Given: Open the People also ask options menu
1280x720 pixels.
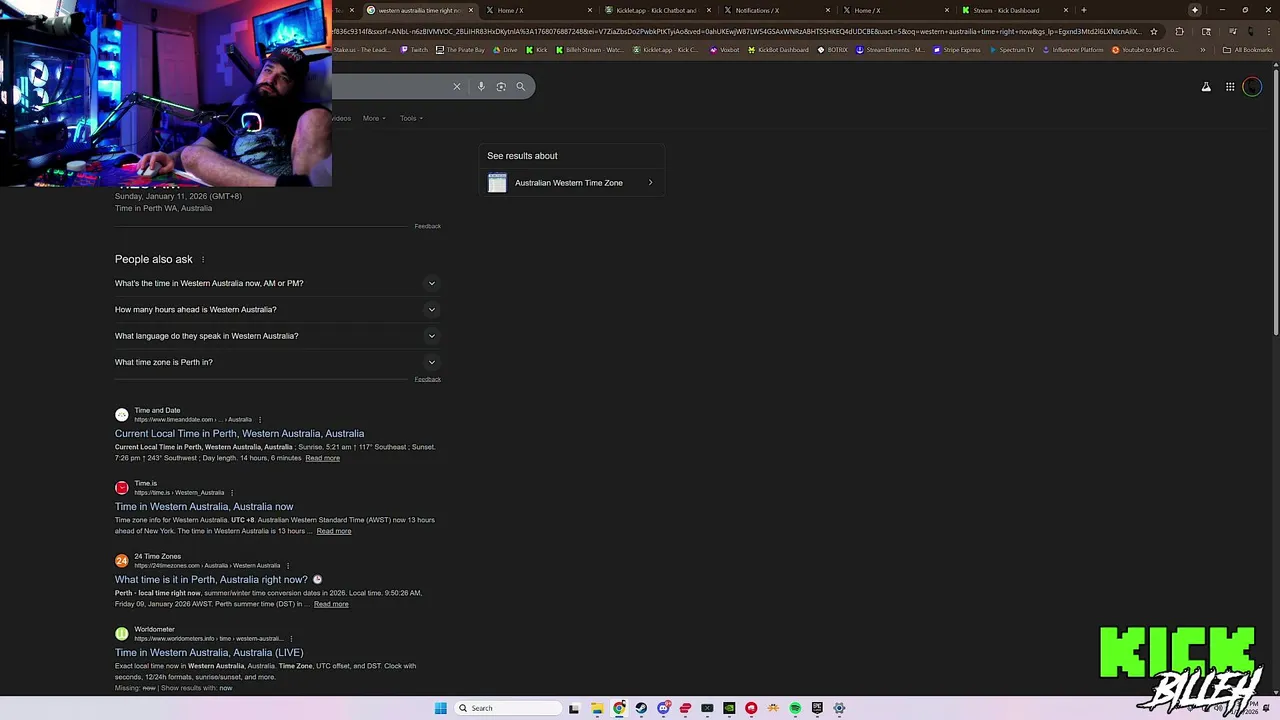Looking at the screenshot, I should 203,260.
